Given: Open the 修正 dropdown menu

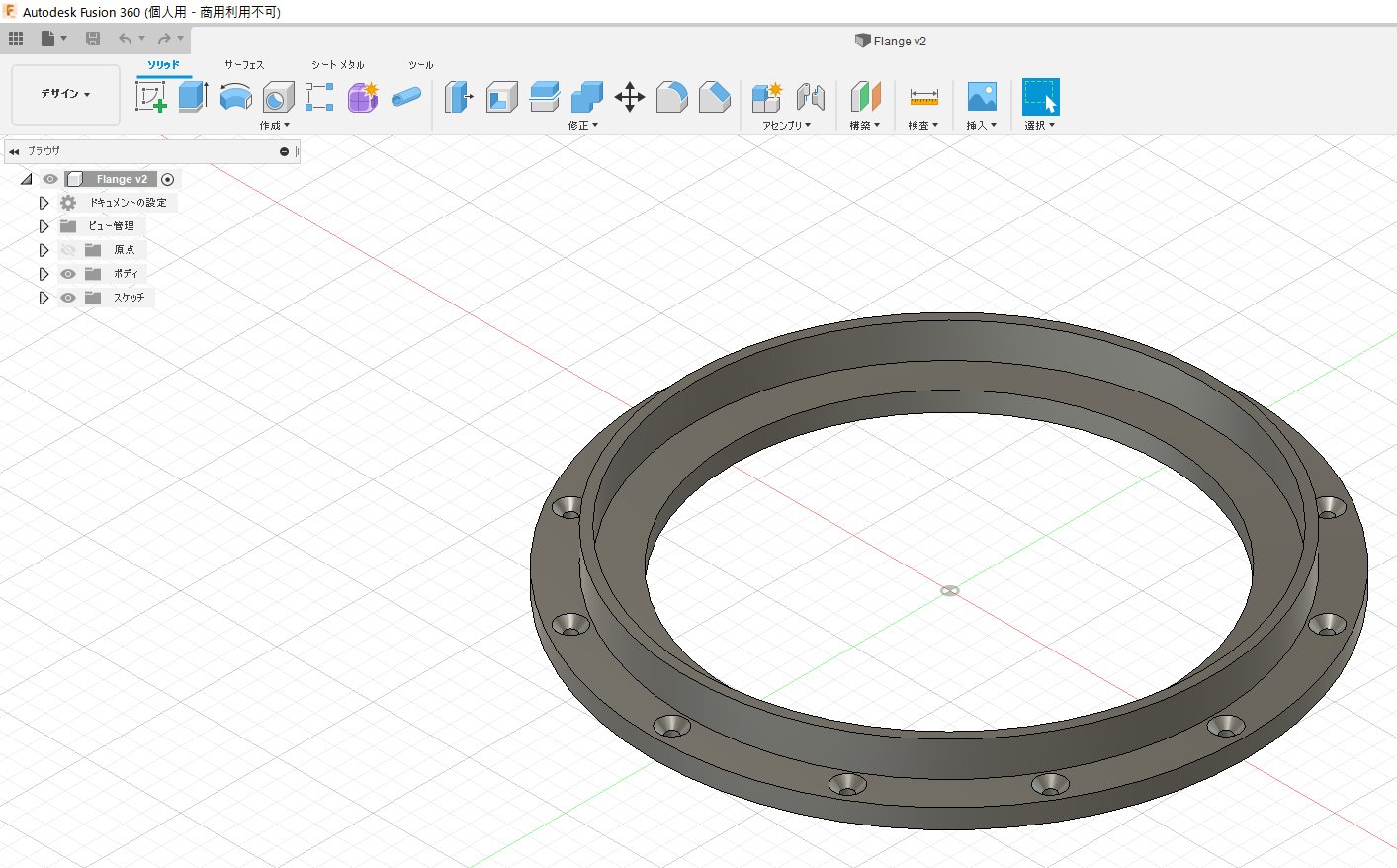Looking at the screenshot, I should pos(582,126).
